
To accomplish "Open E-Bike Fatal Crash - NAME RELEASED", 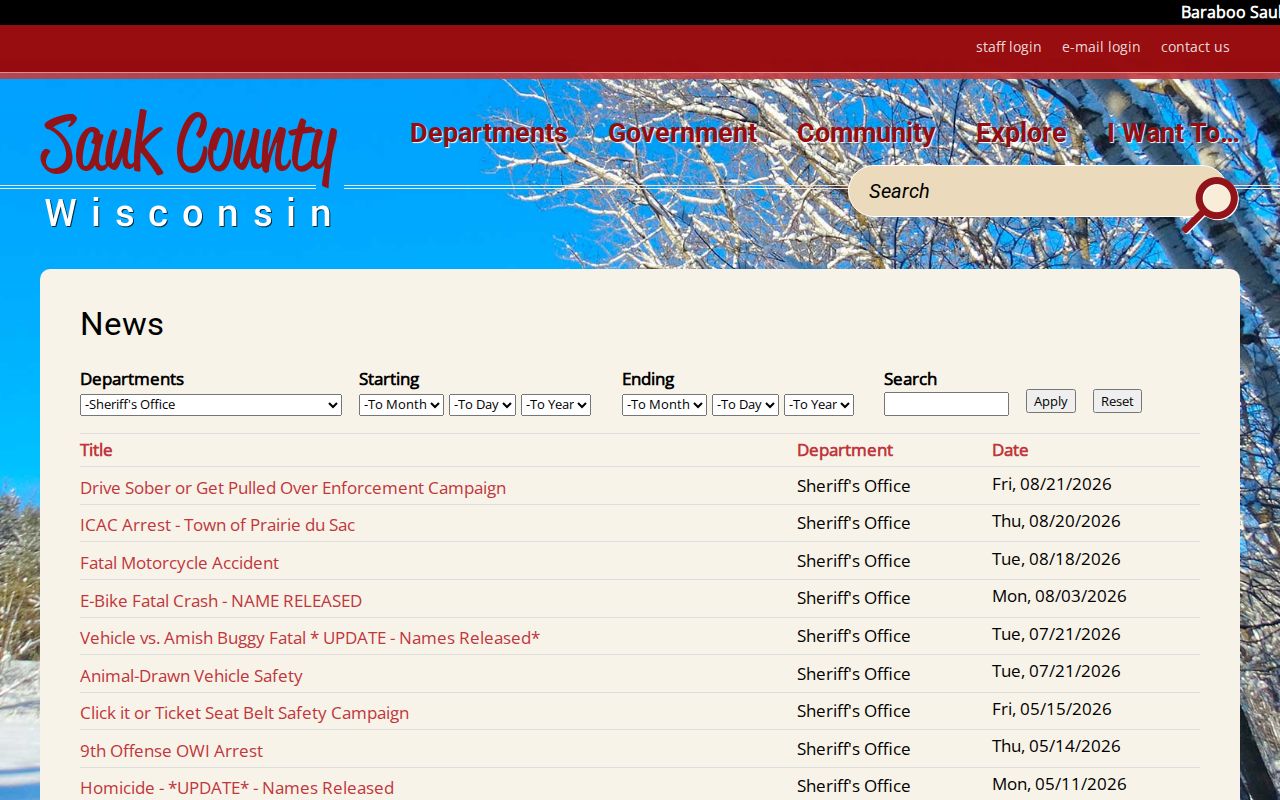I will pyautogui.click(x=221, y=601).
